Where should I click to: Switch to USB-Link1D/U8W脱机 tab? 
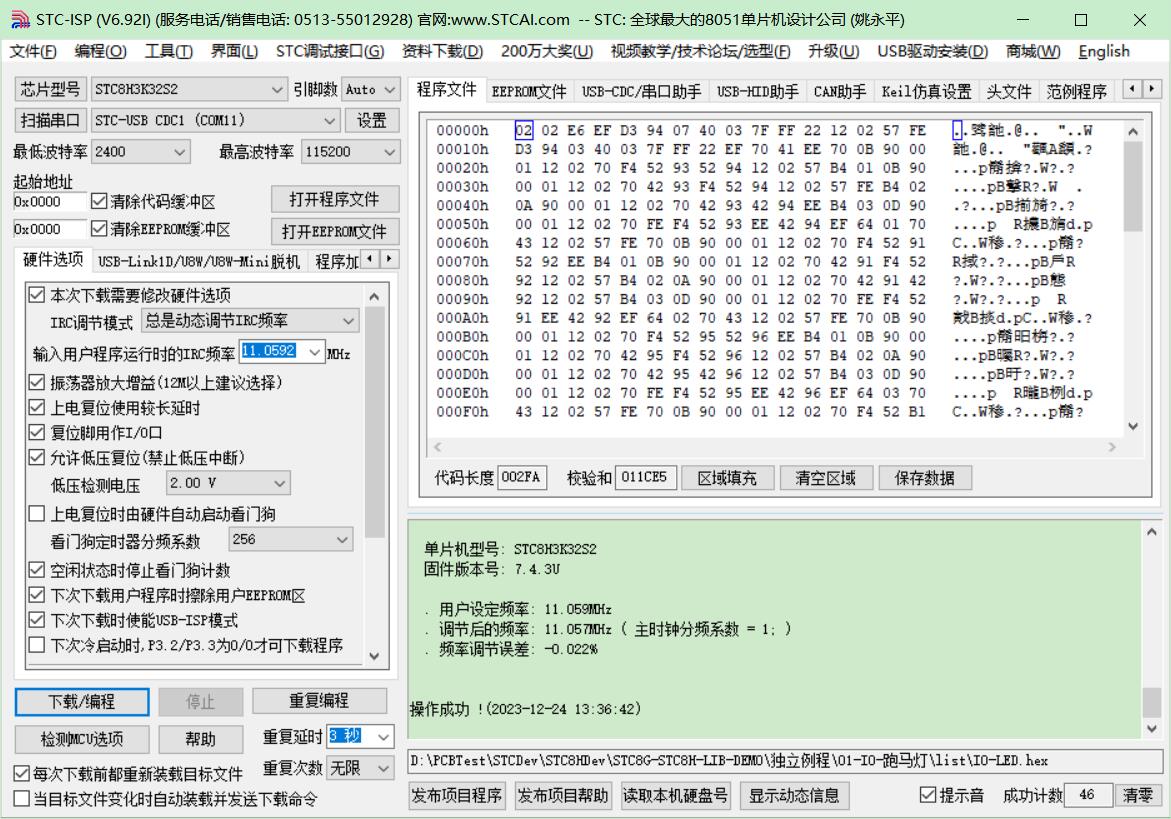pos(199,261)
